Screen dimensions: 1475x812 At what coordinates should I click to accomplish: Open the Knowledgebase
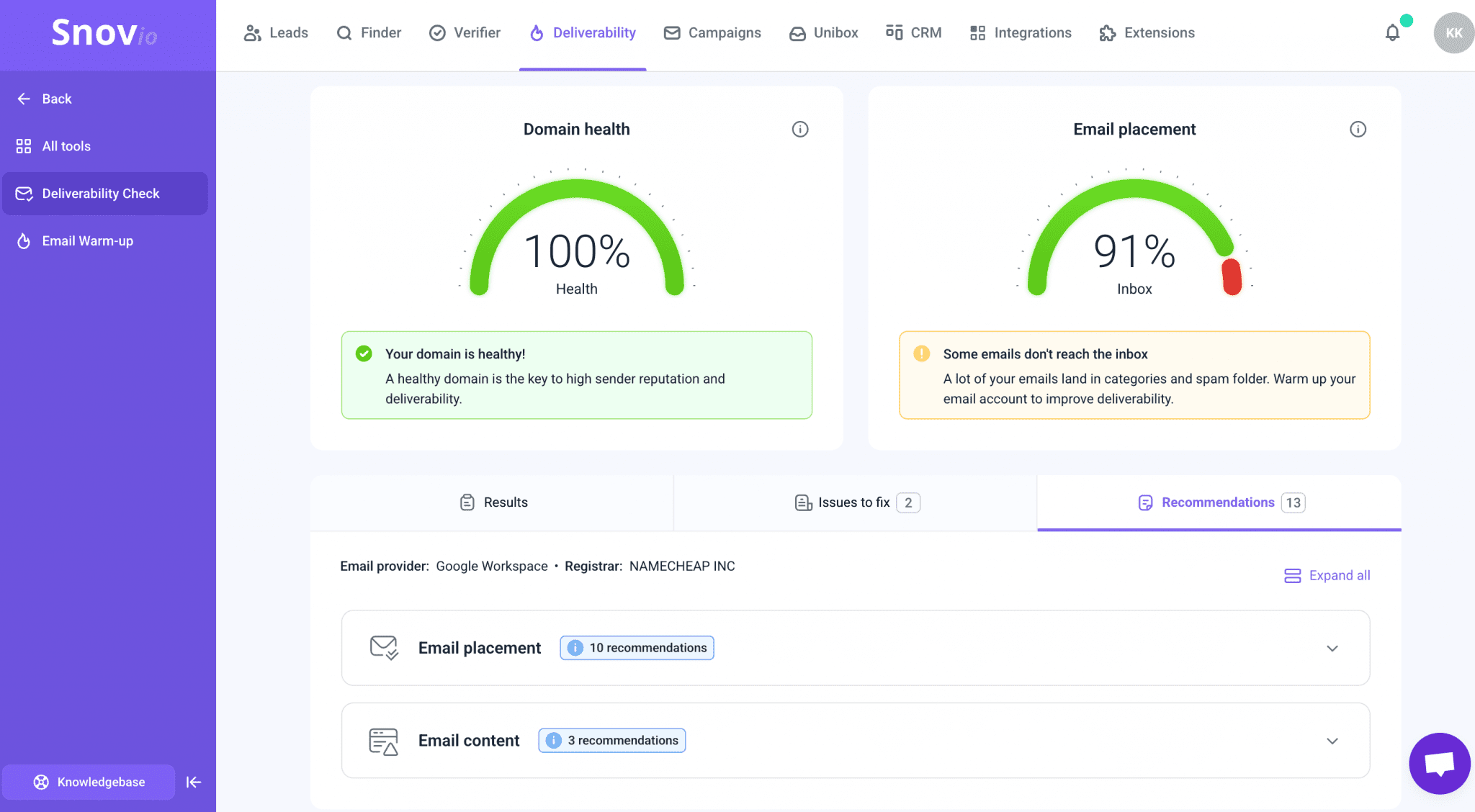pos(89,782)
